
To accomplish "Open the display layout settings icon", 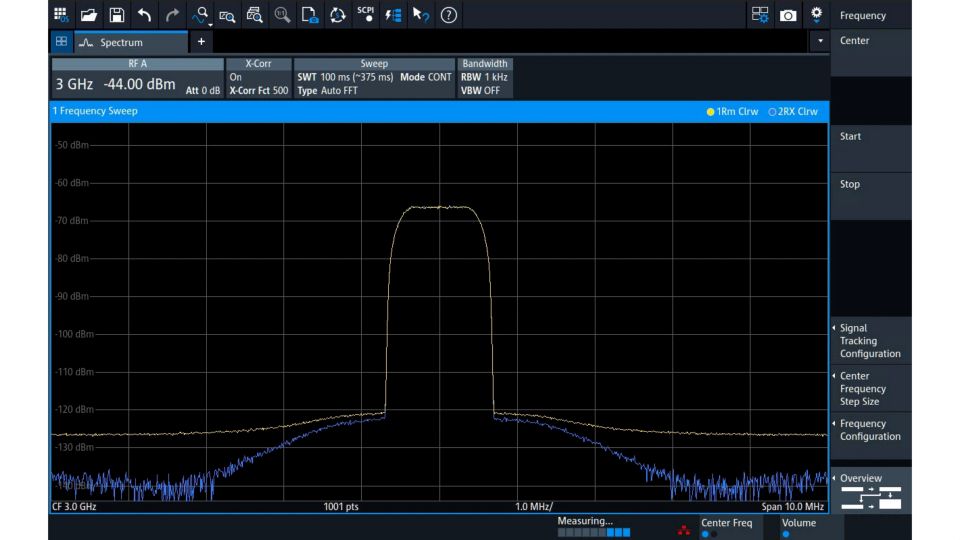I will pyautogui.click(x=760, y=15).
